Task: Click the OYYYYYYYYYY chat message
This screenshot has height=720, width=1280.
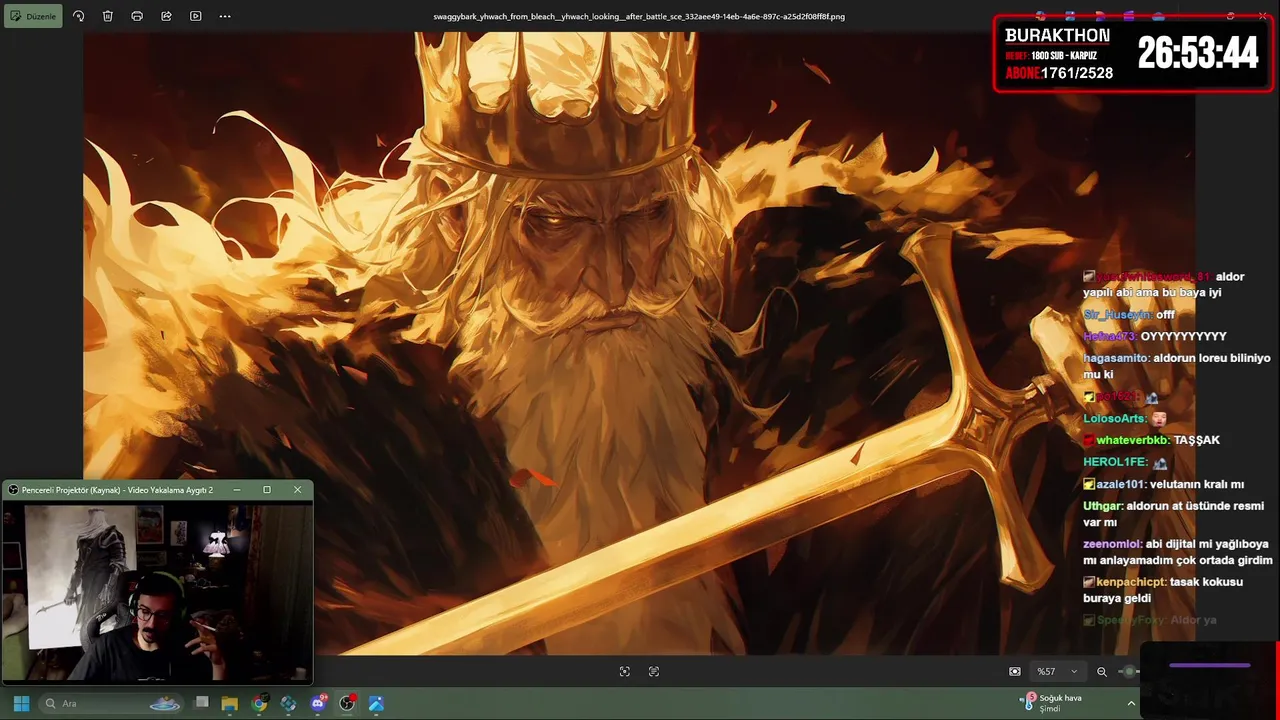Action: point(1183,336)
